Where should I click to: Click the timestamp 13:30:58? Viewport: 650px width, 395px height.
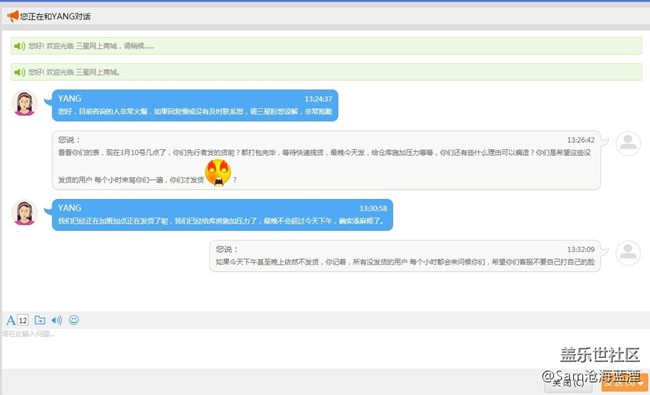coord(373,208)
